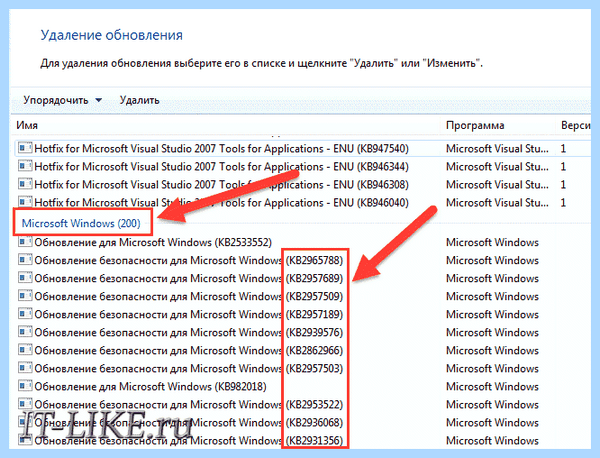Select security update KB2957503
Screen dimensions: 600x458
[189, 368]
